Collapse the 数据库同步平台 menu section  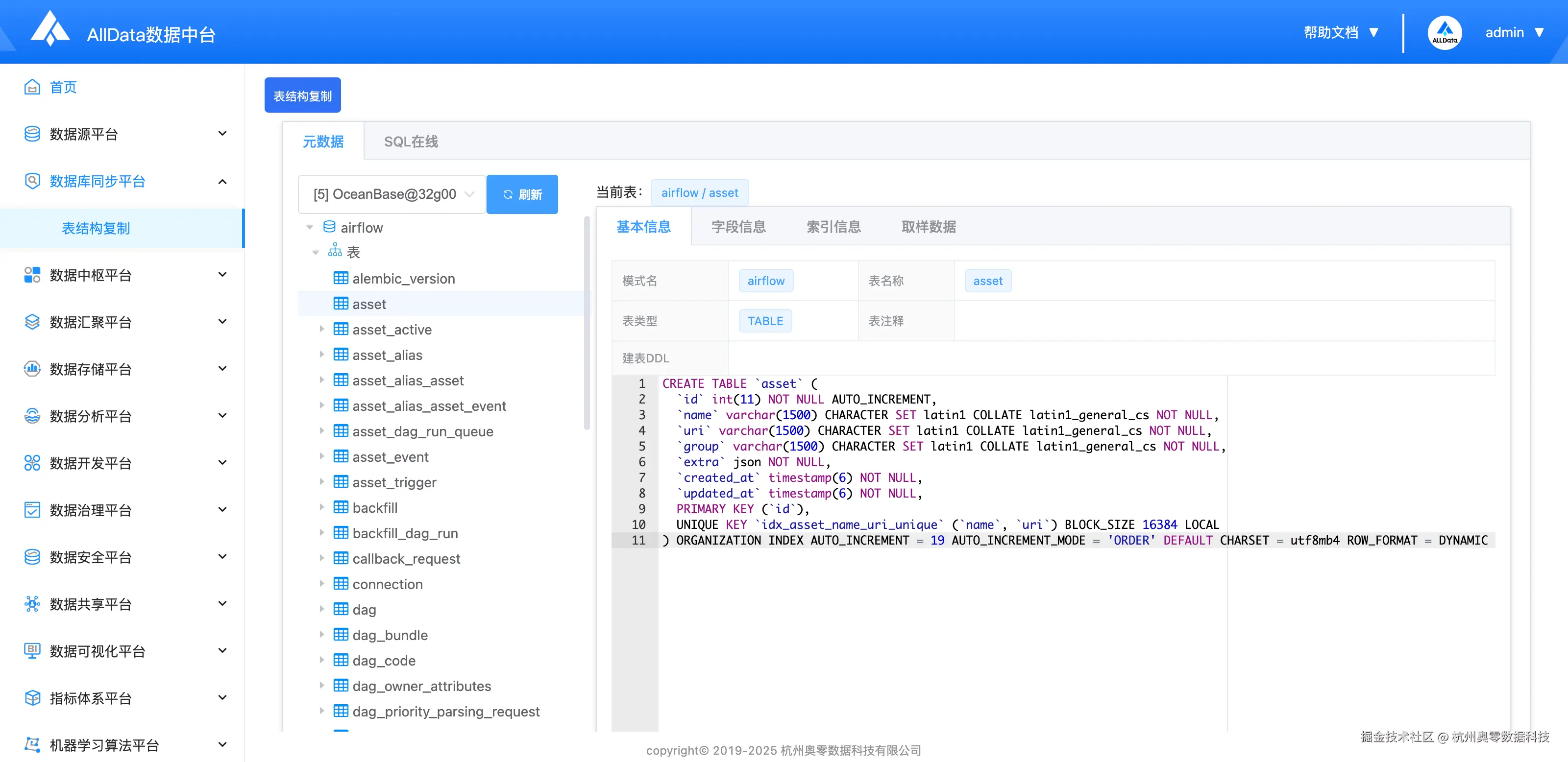pos(222,181)
